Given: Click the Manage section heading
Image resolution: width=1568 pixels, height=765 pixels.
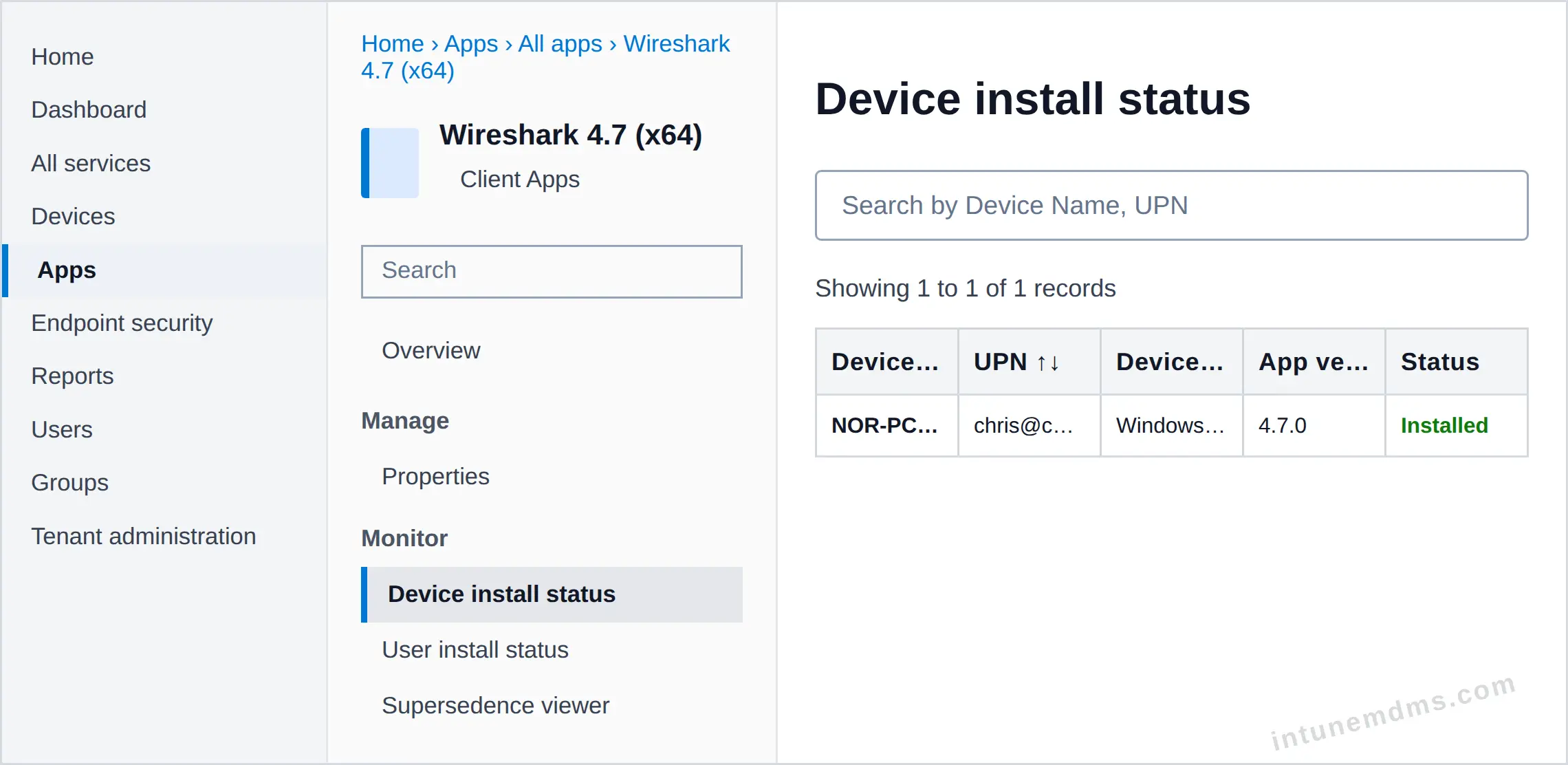Looking at the screenshot, I should click(405, 420).
